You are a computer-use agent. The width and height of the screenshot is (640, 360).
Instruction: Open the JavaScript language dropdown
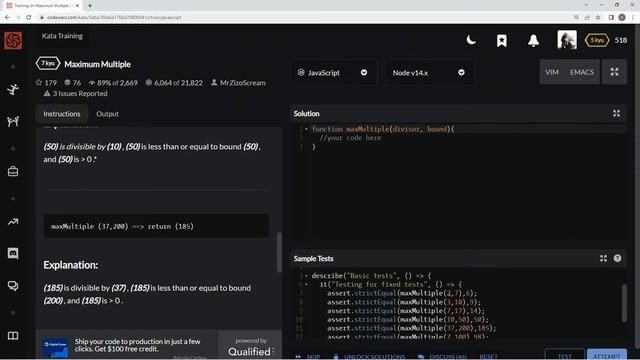333,73
